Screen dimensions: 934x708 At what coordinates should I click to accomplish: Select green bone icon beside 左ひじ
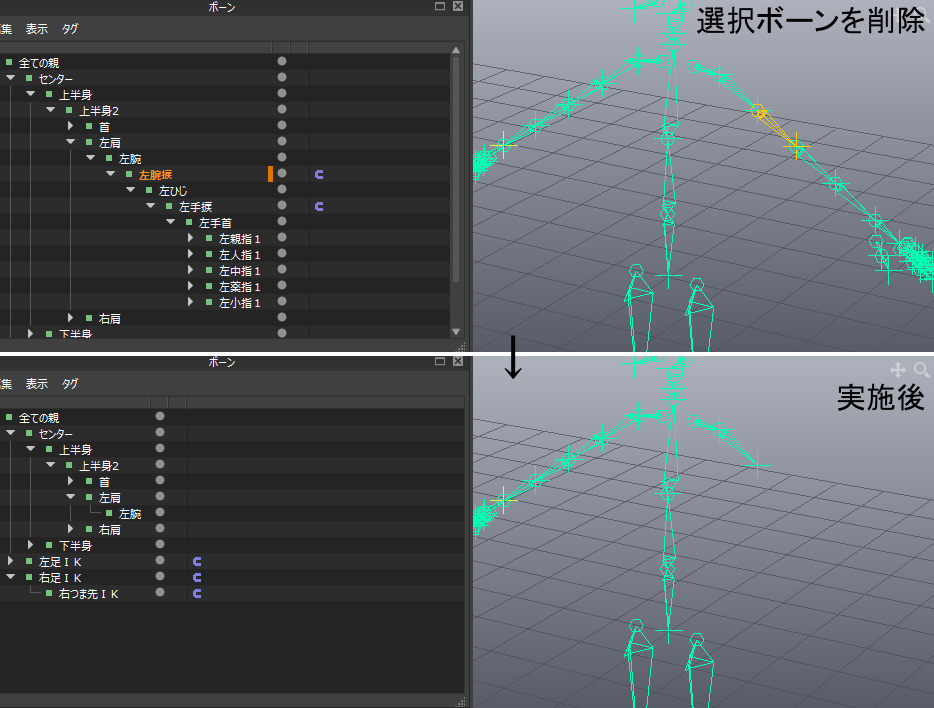click(x=149, y=190)
